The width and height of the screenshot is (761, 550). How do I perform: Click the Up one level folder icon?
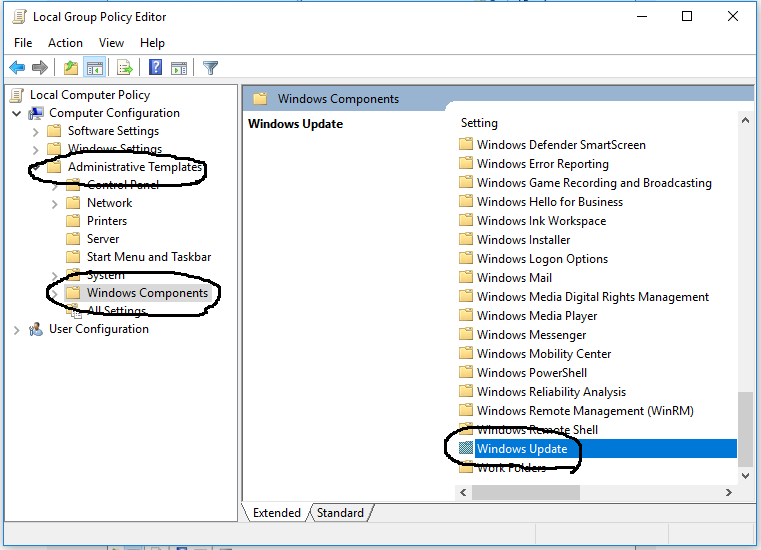tap(71, 67)
